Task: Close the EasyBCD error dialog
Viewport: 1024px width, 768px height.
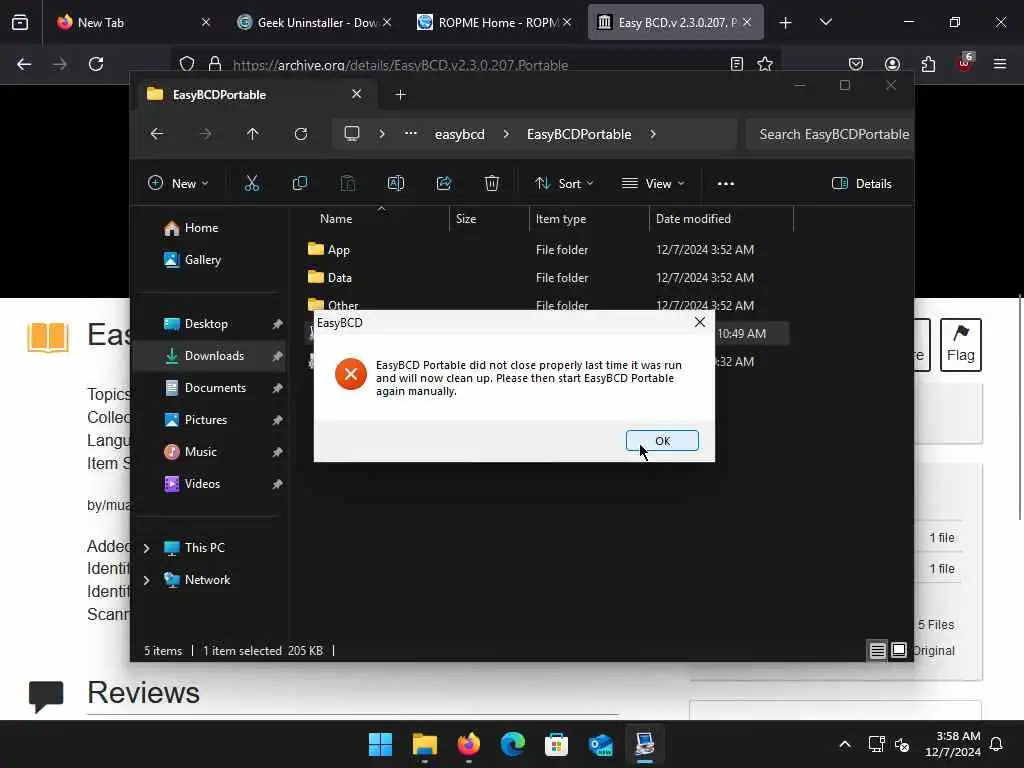Action: tap(699, 323)
